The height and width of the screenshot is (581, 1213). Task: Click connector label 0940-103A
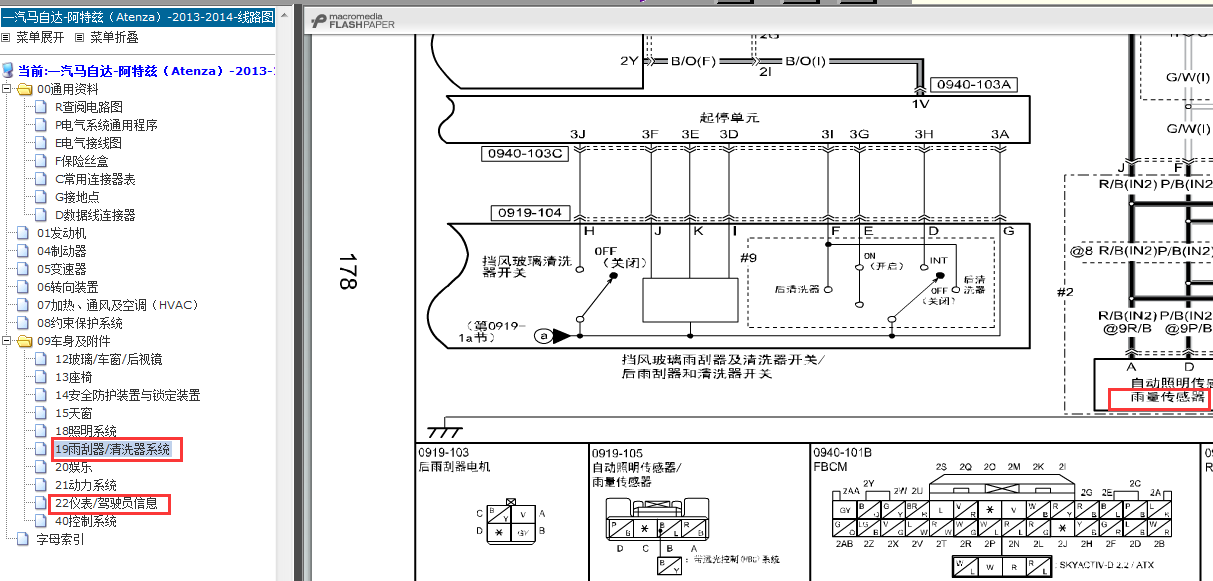pos(973,85)
